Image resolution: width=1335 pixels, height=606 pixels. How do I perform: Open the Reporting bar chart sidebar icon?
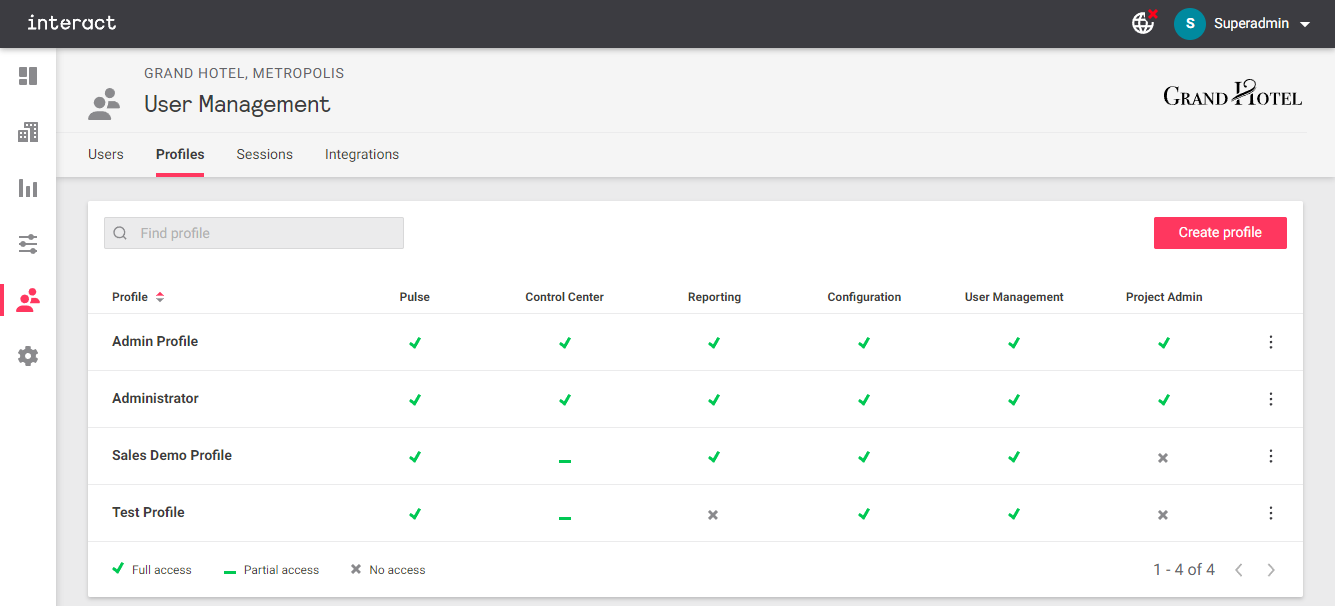[28, 188]
